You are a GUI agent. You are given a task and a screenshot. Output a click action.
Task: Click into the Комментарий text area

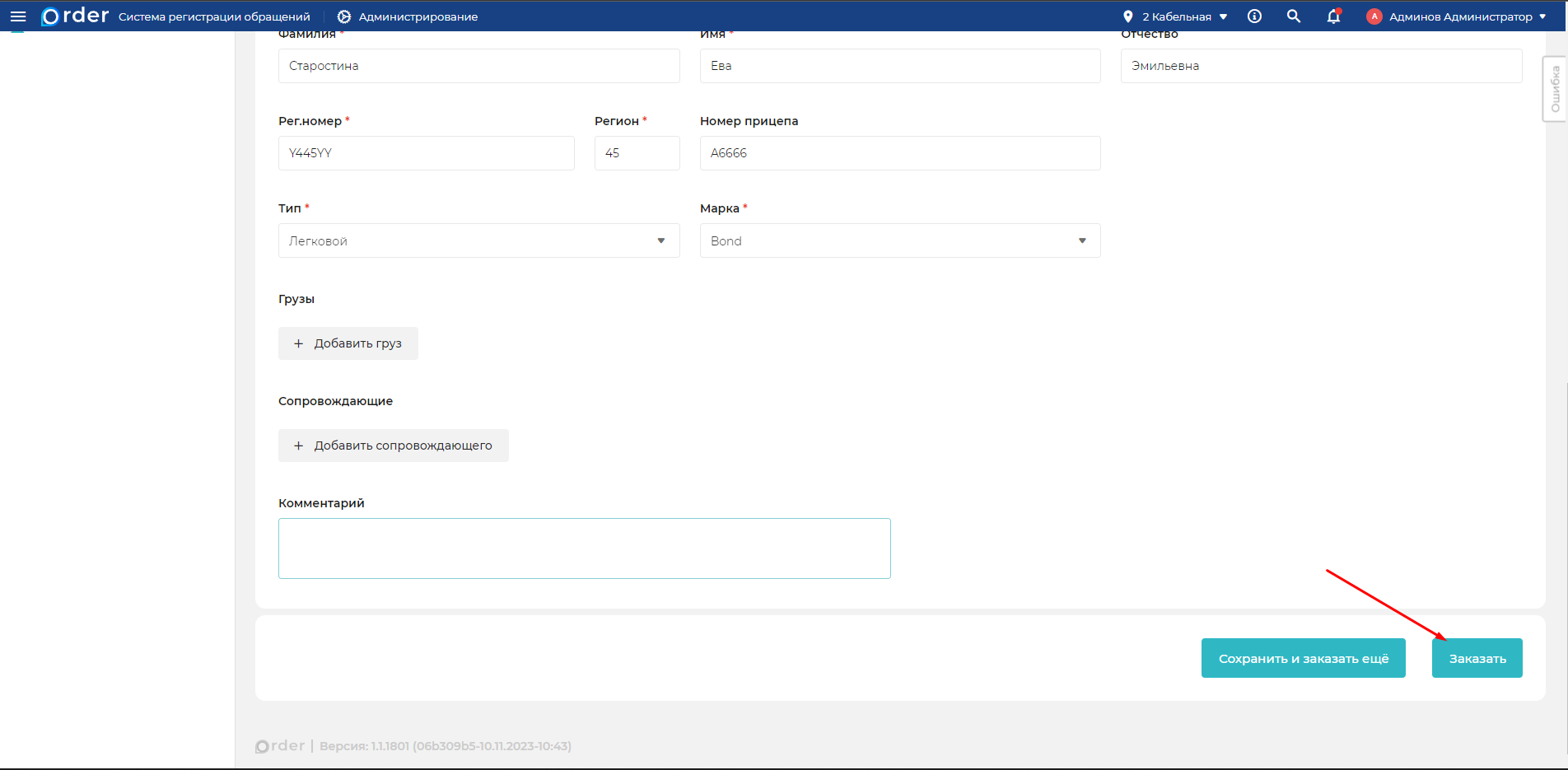pos(584,548)
